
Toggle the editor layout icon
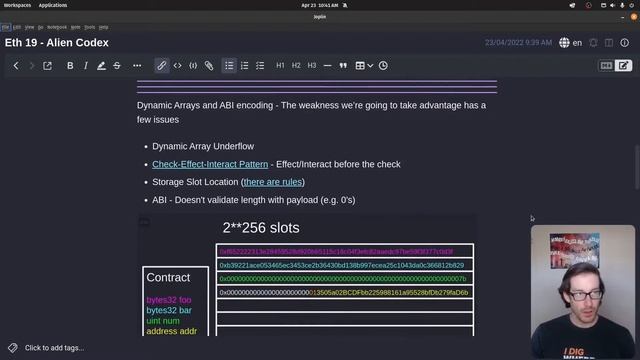(609, 43)
